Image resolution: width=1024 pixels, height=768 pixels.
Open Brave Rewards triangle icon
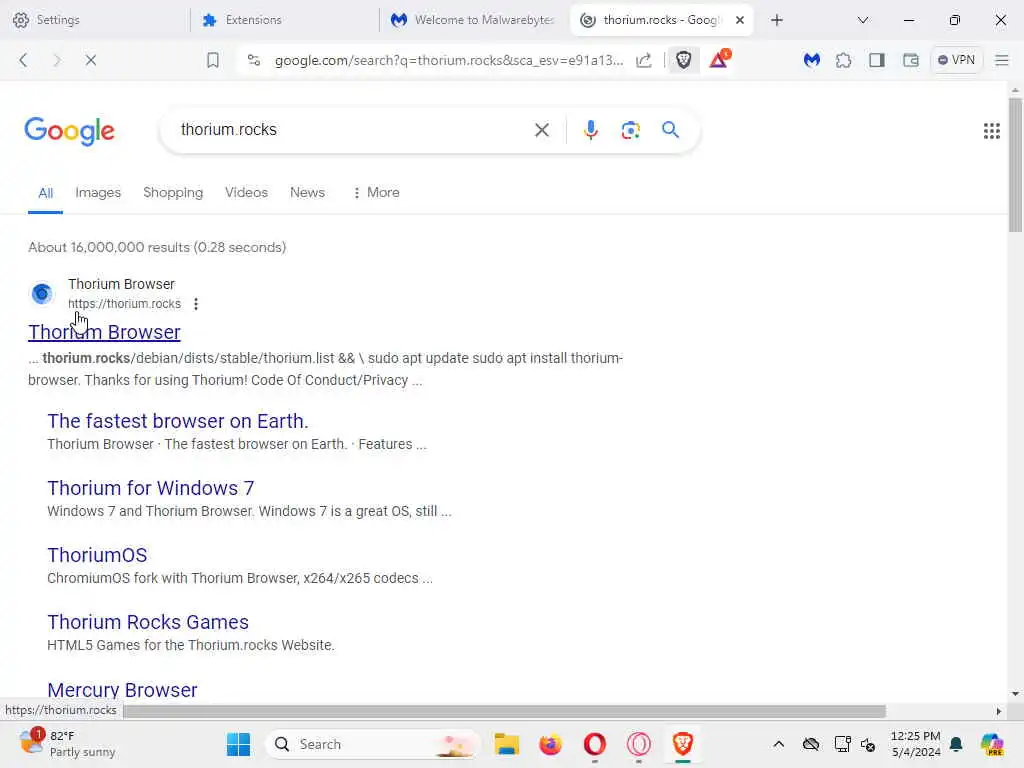click(719, 59)
